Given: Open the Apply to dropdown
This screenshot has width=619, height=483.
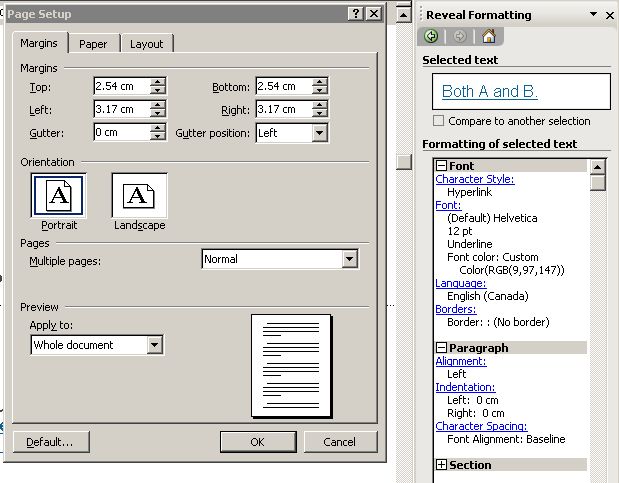Looking at the screenshot, I should point(155,345).
